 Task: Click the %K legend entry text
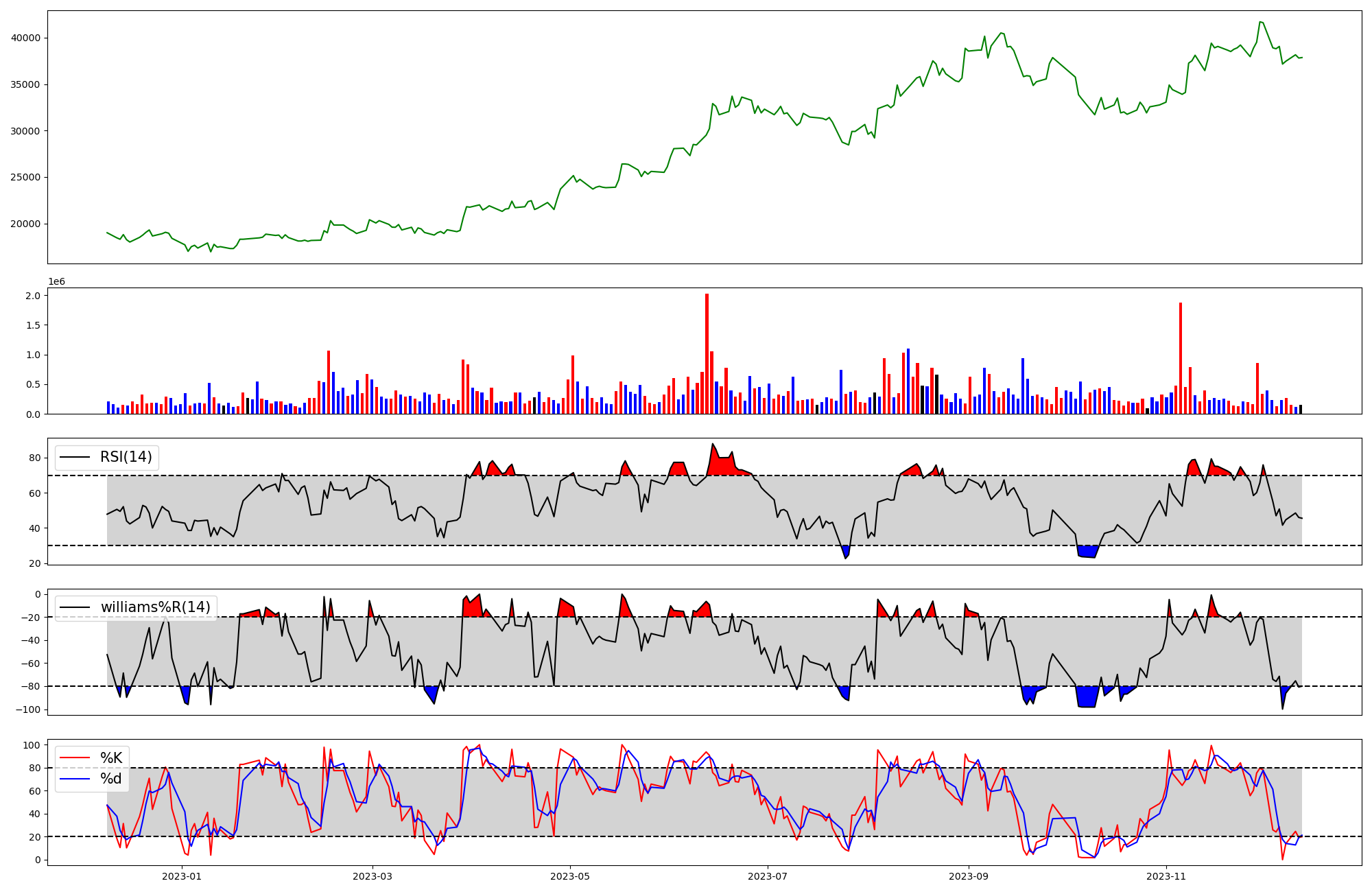(111, 758)
